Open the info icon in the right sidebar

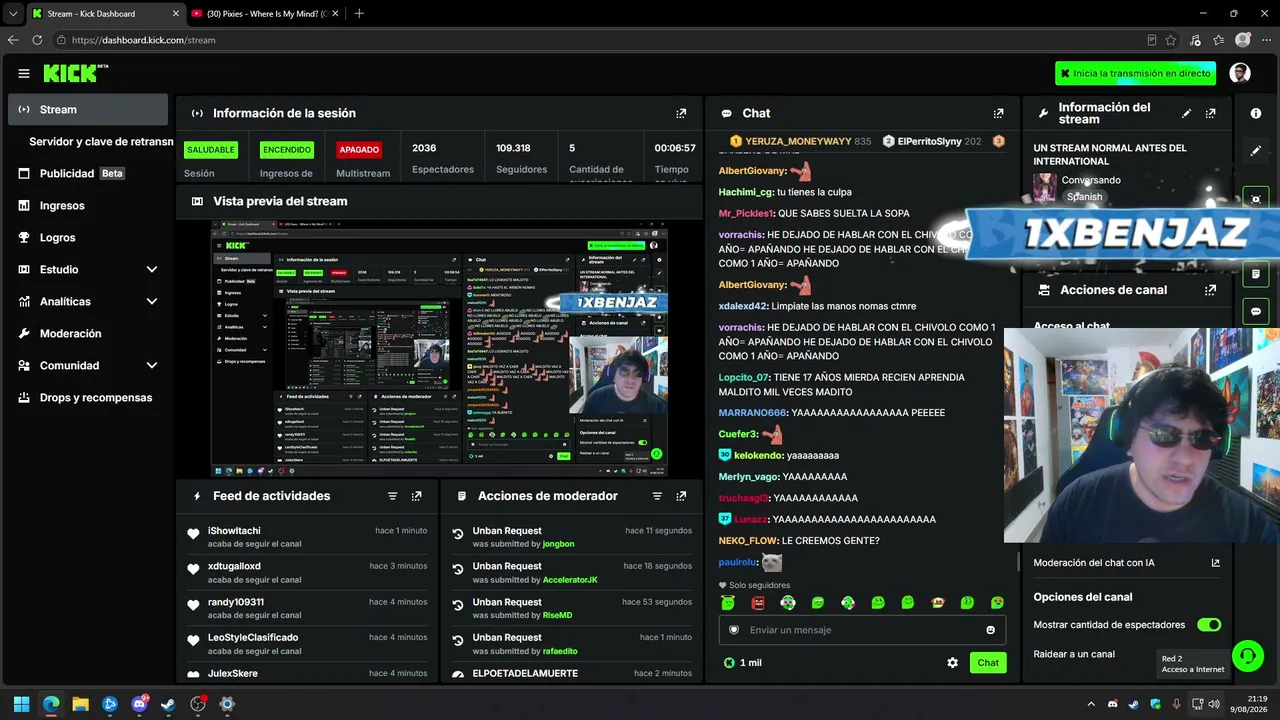[1256, 113]
